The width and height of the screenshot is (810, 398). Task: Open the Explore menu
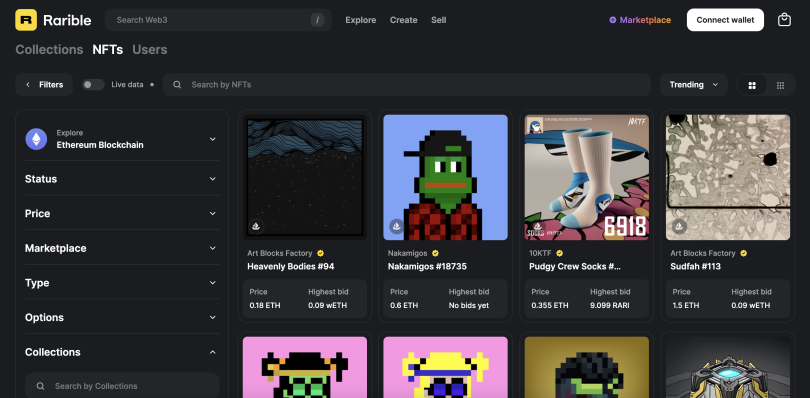click(361, 20)
